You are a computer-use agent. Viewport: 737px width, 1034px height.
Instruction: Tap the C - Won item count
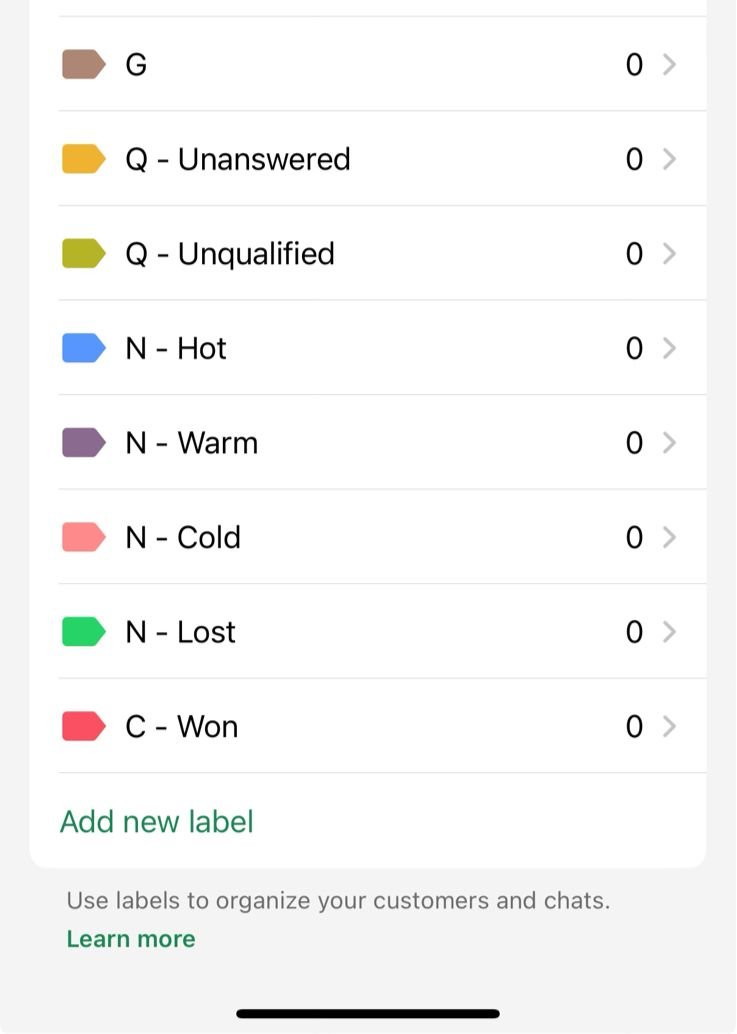click(634, 726)
